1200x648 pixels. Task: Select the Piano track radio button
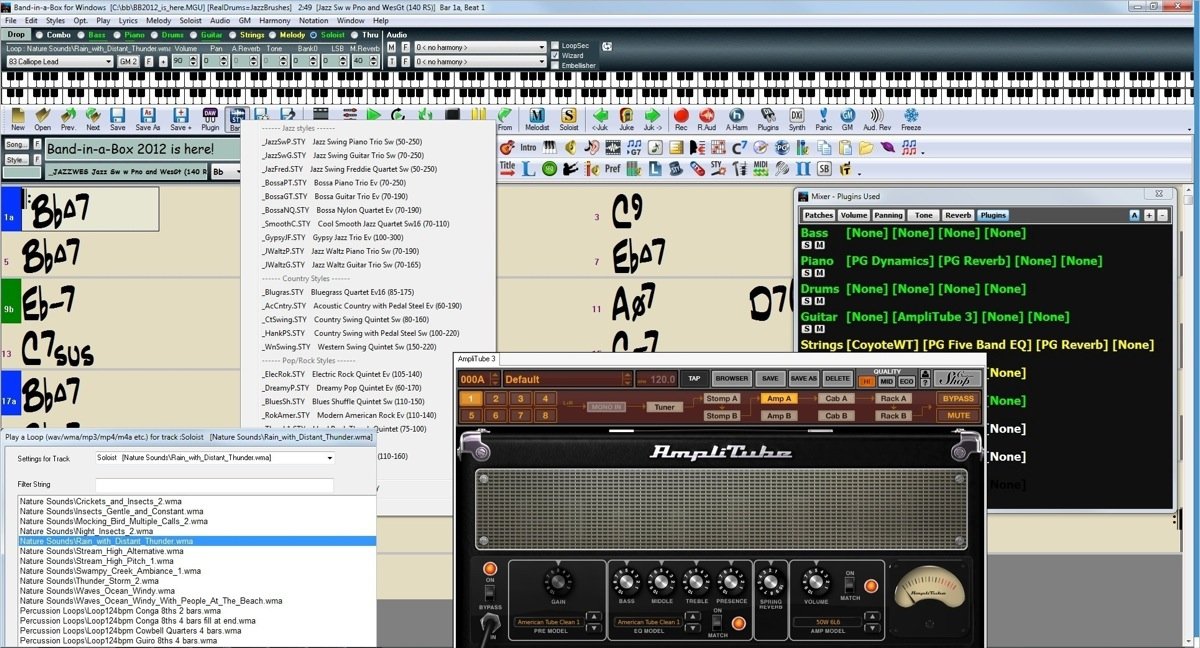(x=116, y=35)
